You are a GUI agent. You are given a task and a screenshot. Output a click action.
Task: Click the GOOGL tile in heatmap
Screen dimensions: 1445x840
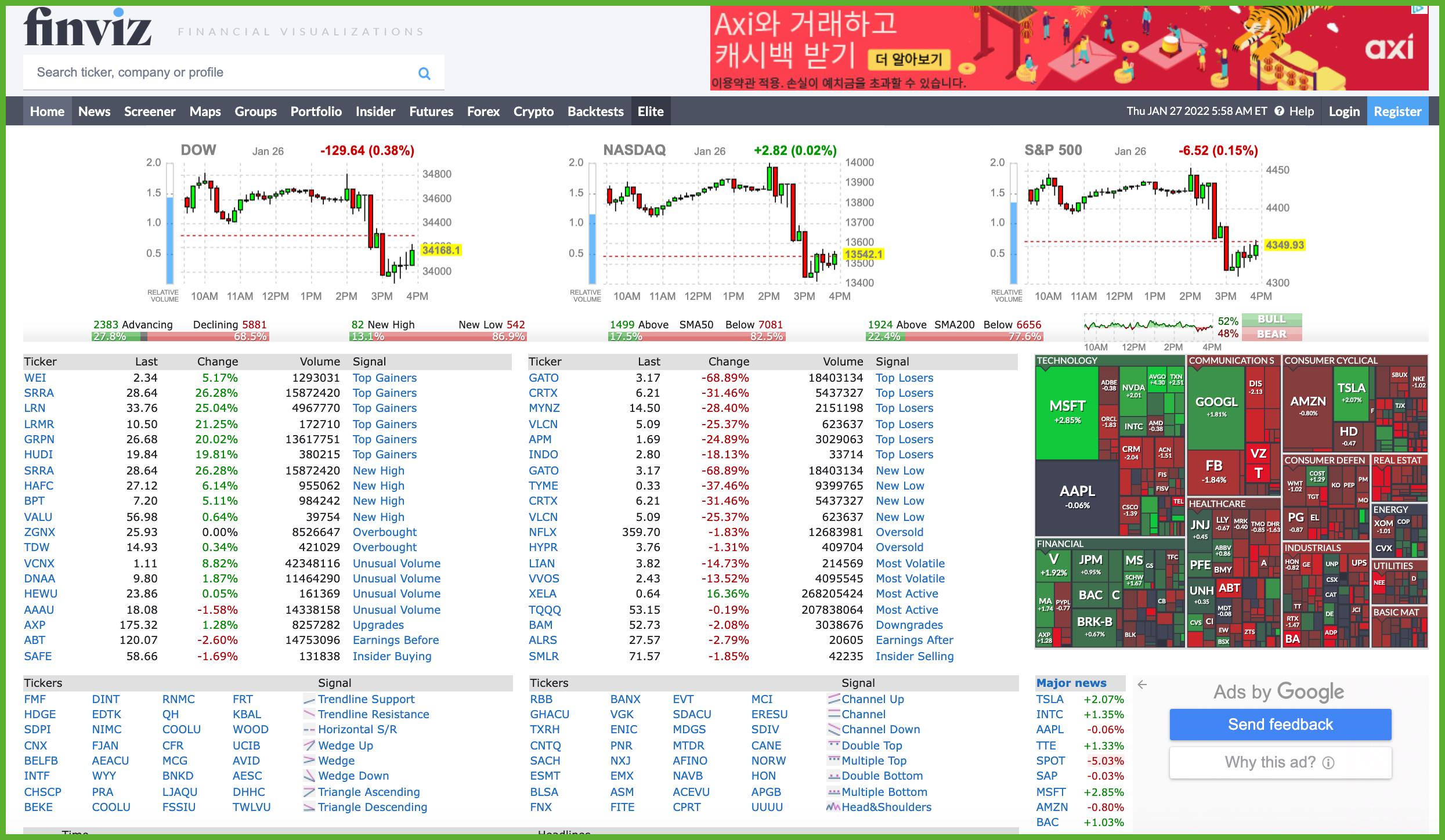pos(1216,407)
